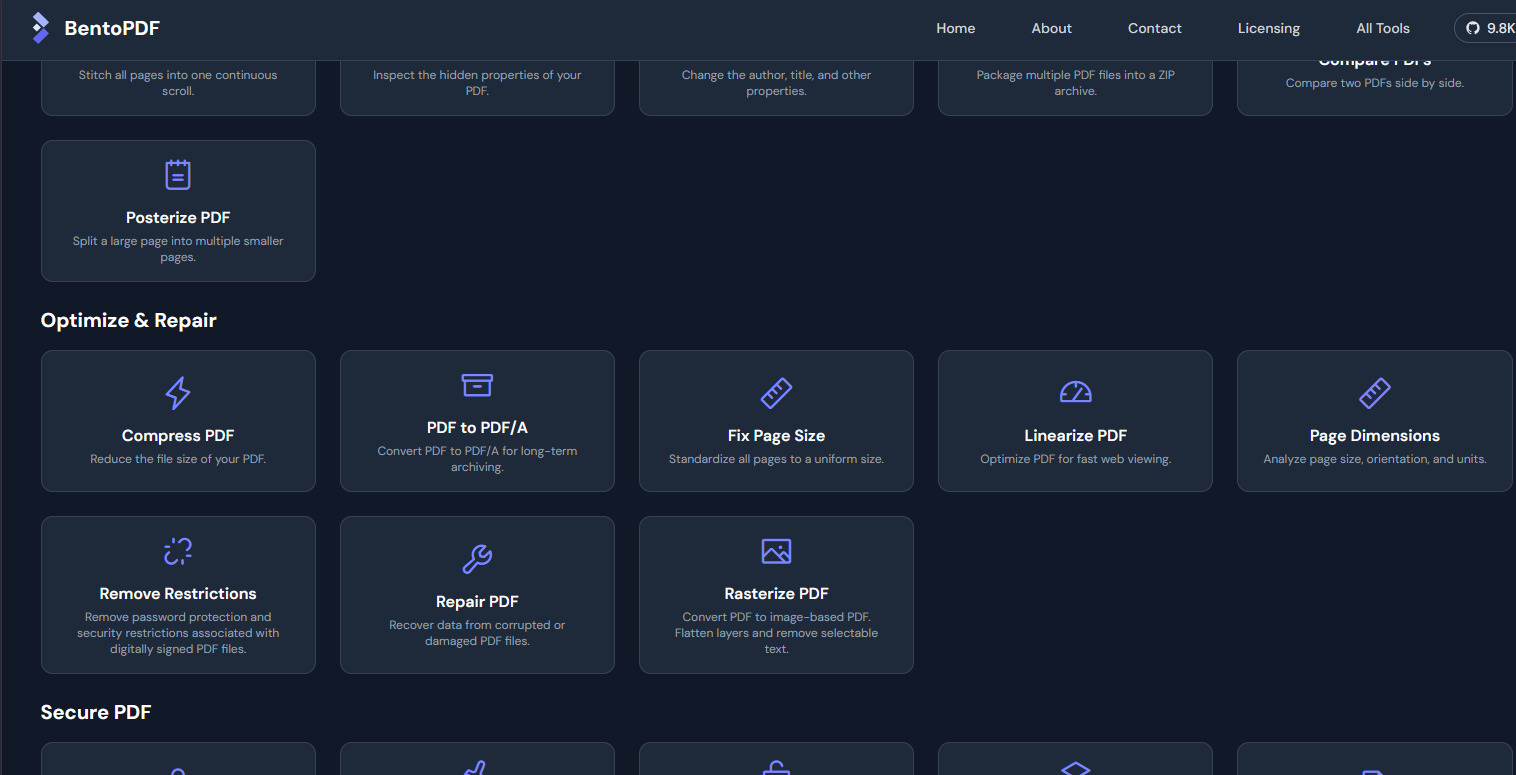The image size is (1516, 775).
Task: Click "Package multiple PDF files into a ZIP archive." text
Action: point(1075,82)
